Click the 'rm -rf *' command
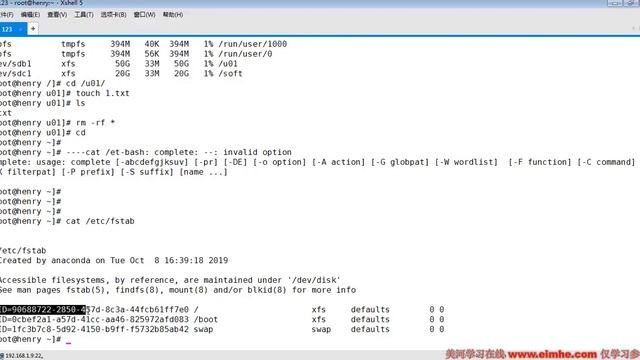Image resolution: width=640 pixels, height=360 pixels. (95, 122)
